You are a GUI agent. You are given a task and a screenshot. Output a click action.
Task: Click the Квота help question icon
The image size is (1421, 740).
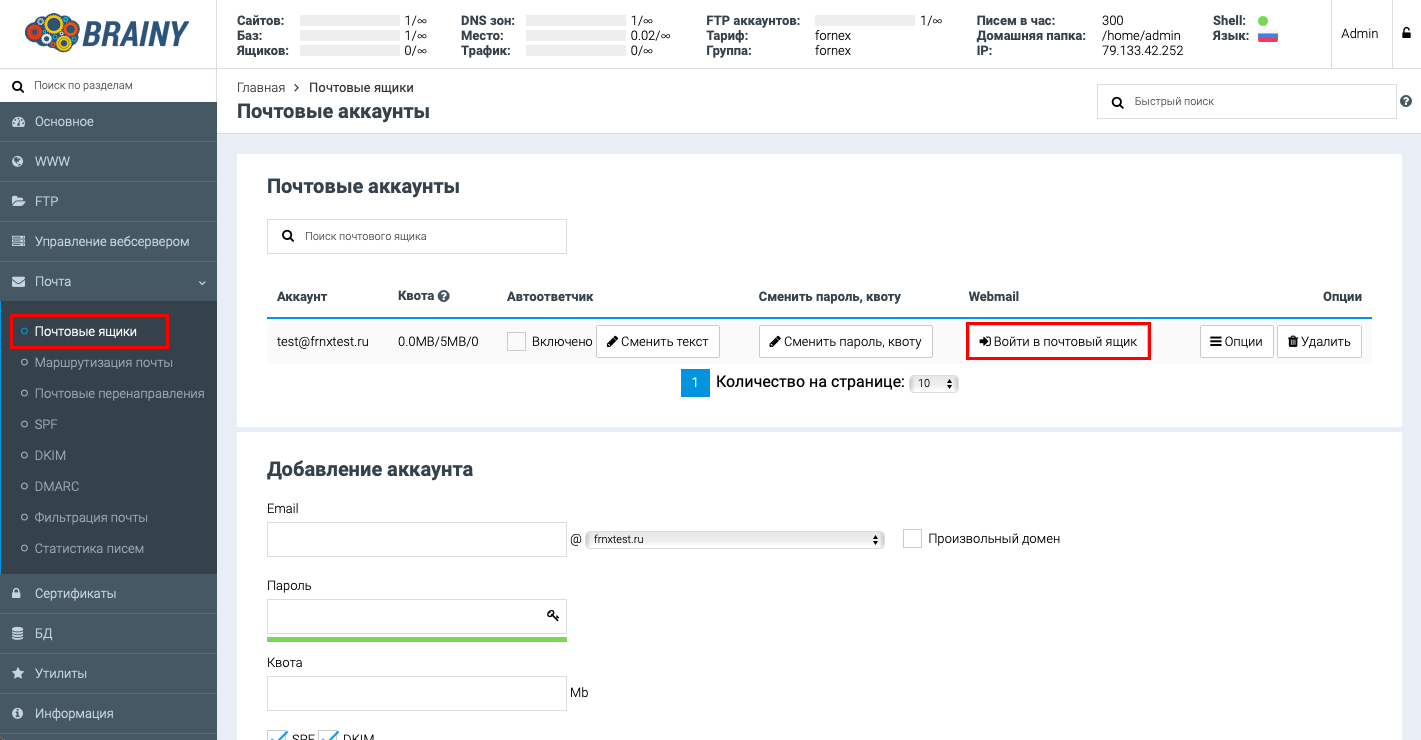coord(444,296)
